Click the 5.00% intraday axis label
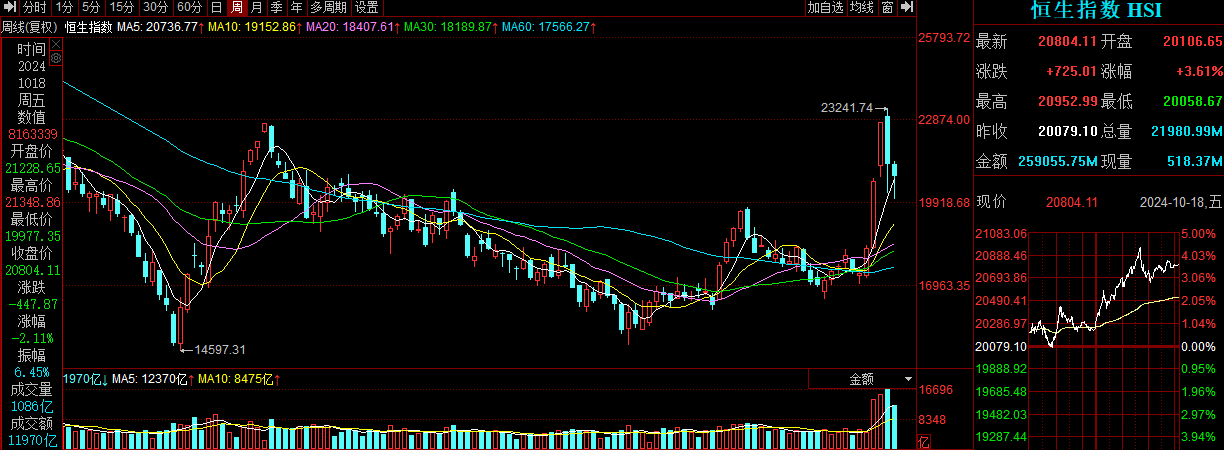The image size is (1224, 450). pos(1198,233)
